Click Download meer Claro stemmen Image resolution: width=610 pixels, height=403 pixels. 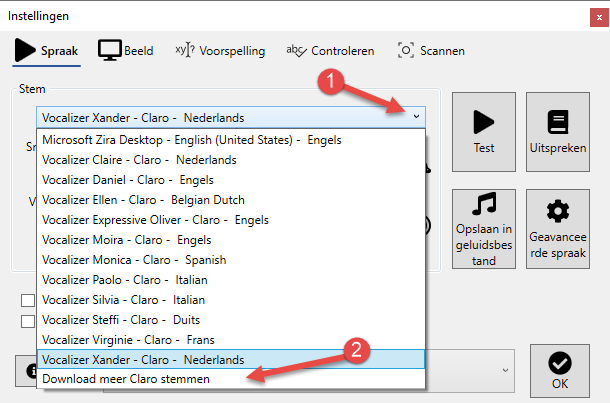(231, 379)
